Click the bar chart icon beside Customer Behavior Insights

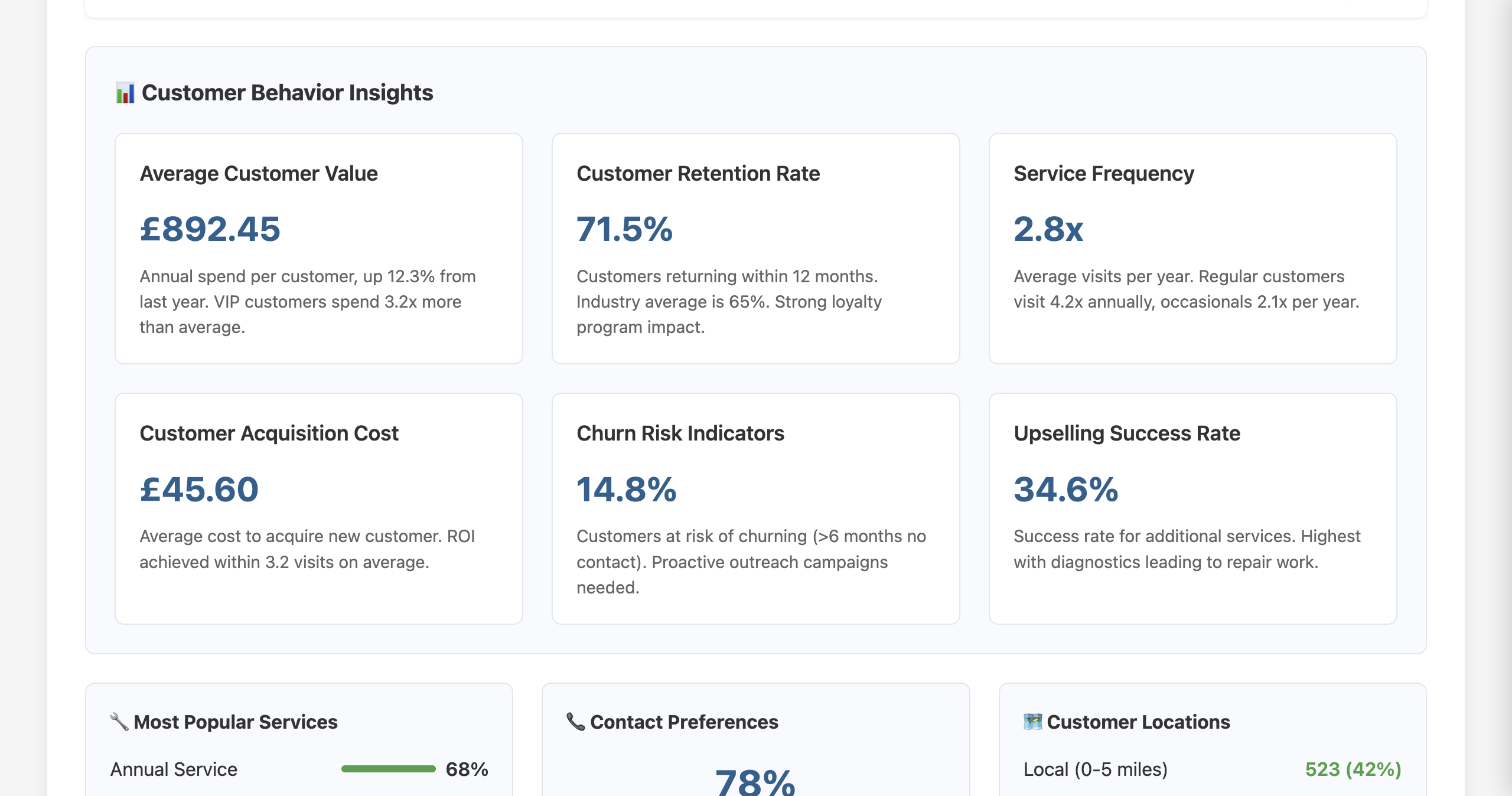pyautogui.click(x=125, y=92)
